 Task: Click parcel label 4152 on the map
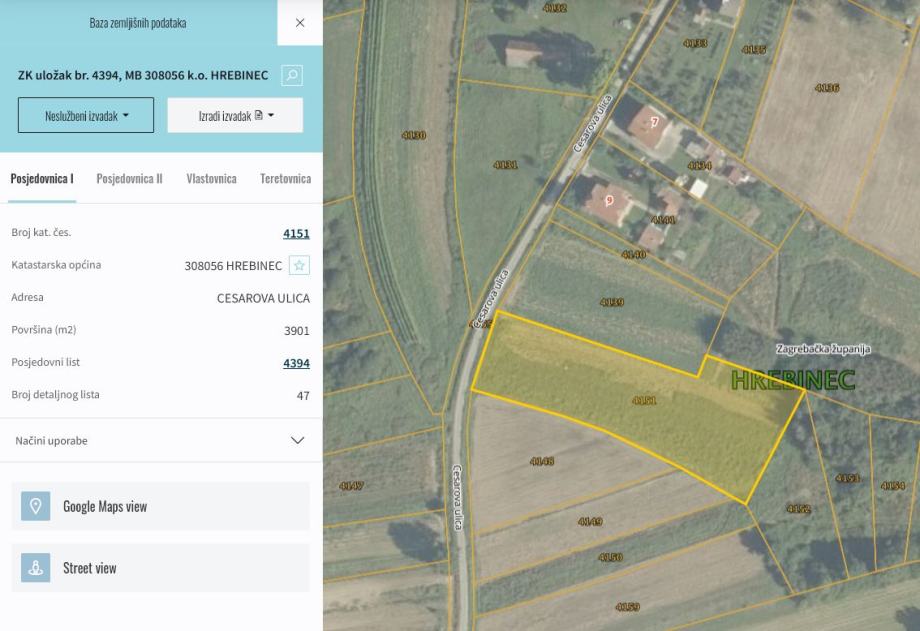tap(799, 508)
